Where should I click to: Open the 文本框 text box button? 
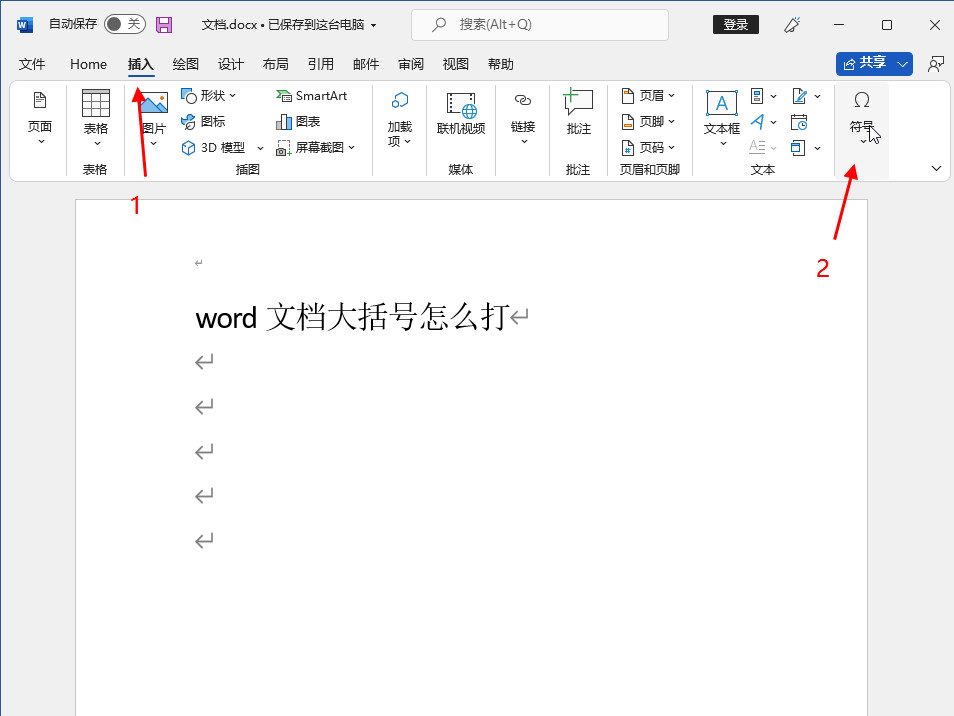click(x=722, y=119)
